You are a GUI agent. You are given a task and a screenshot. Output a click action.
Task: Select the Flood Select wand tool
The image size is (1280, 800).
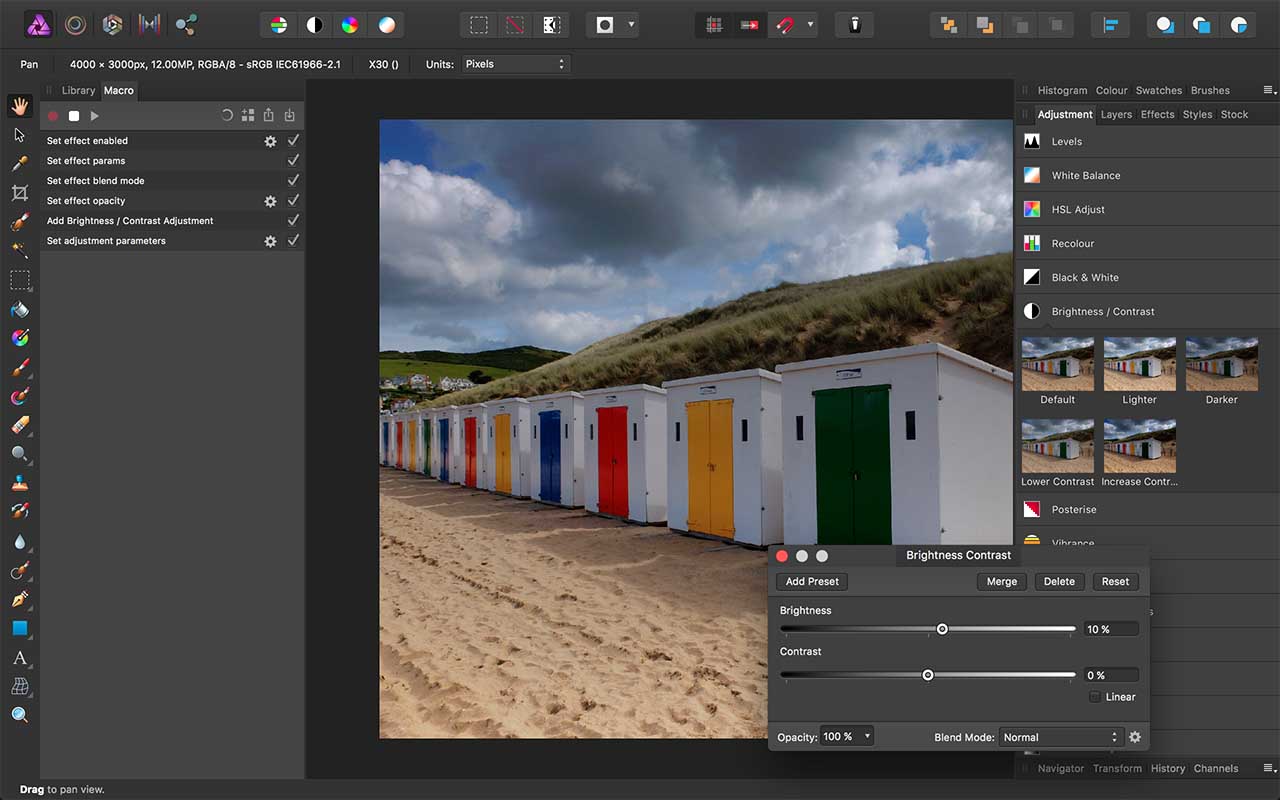(19, 250)
